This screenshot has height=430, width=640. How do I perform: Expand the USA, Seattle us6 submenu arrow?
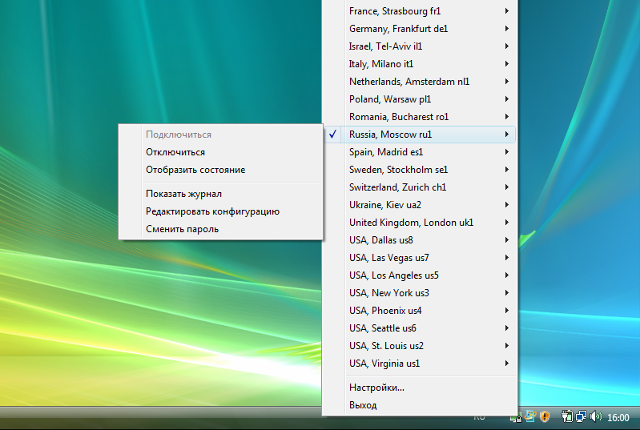click(507, 328)
